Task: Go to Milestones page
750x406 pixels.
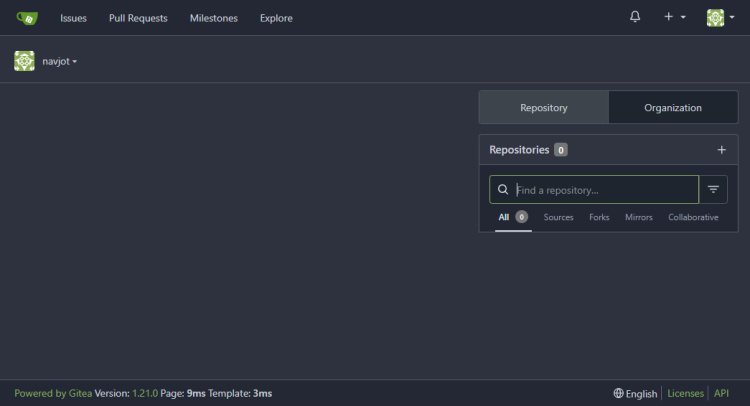Action: (214, 18)
